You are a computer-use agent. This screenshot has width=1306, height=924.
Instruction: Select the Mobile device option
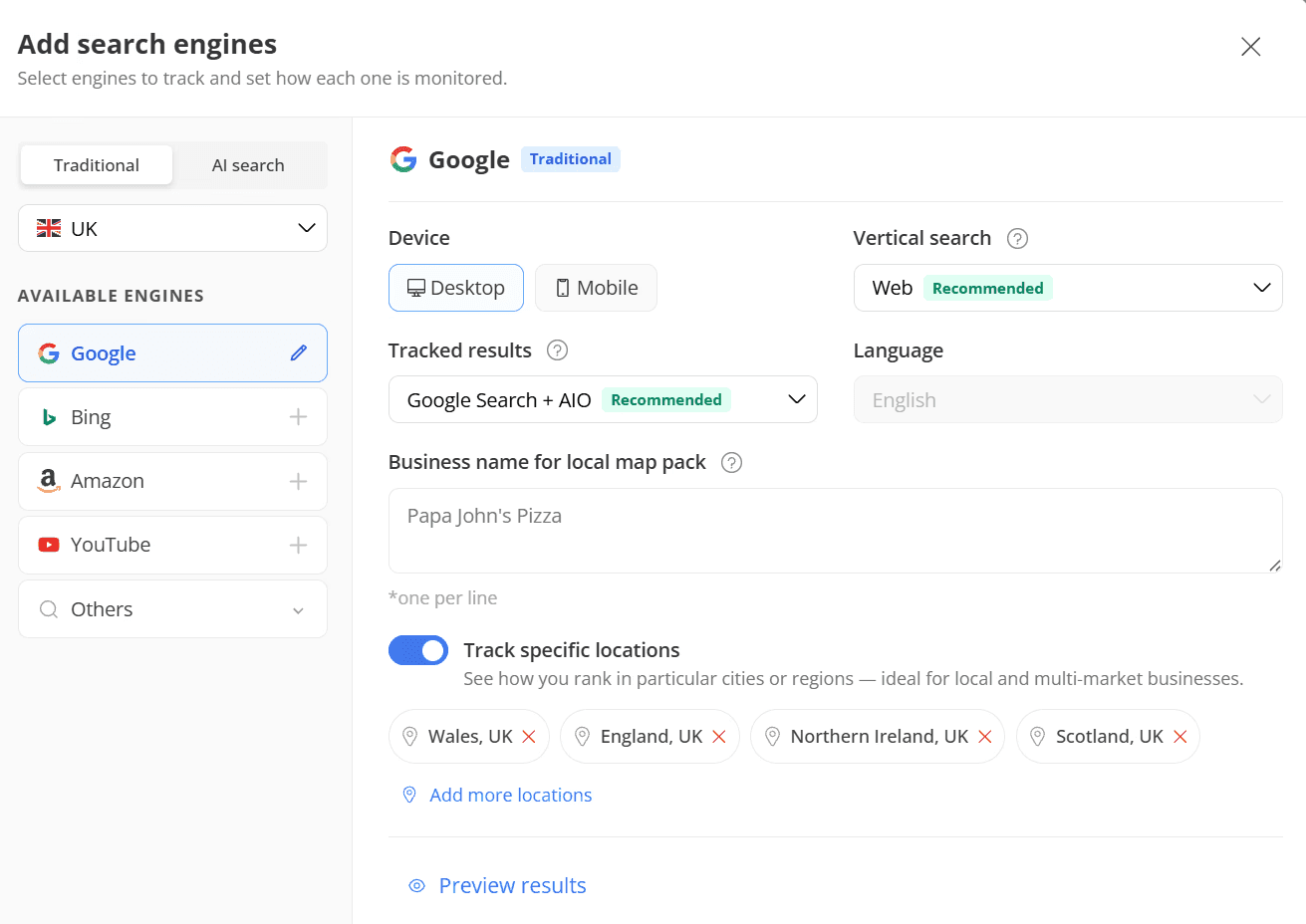[596, 288]
